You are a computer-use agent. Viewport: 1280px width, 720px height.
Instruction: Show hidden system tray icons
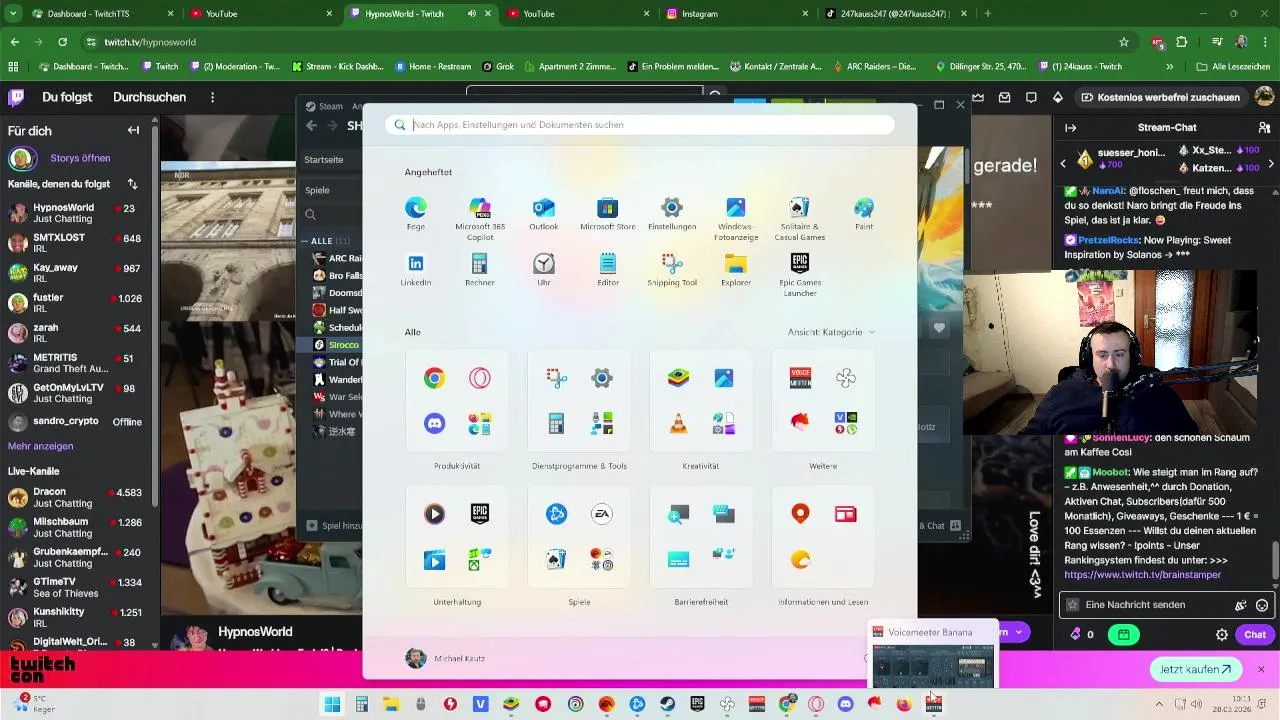point(1159,704)
